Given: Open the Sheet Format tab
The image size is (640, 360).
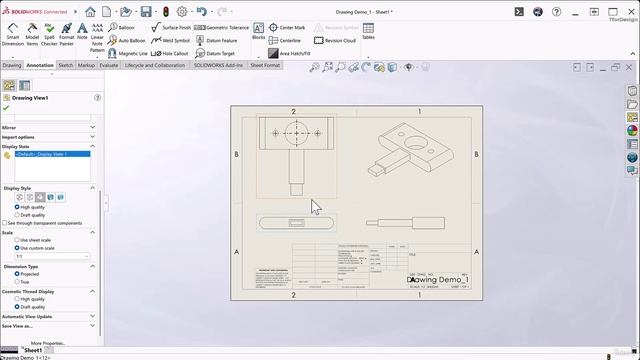Looking at the screenshot, I should tap(265, 65).
